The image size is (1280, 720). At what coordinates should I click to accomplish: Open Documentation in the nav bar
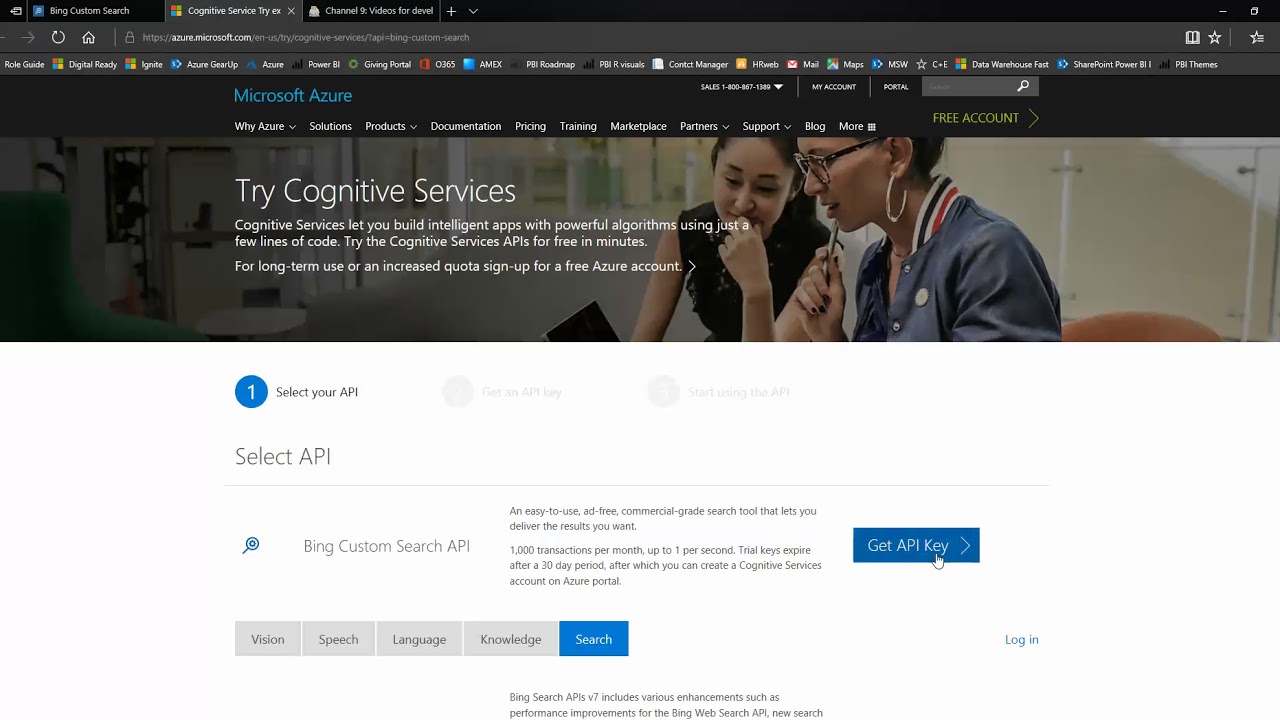pyautogui.click(x=466, y=127)
